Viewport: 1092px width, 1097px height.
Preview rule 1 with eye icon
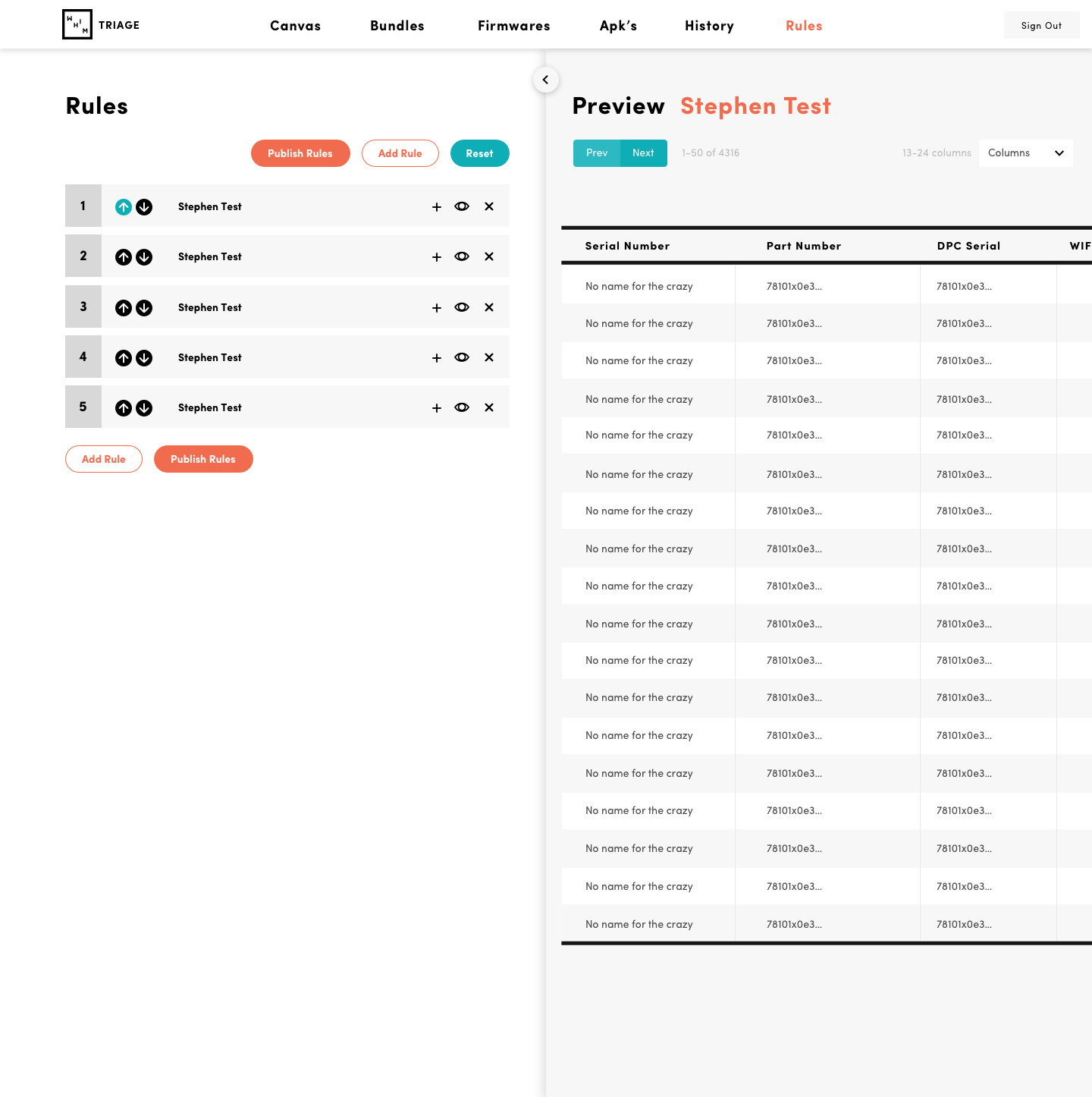click(x=462, y=206)
